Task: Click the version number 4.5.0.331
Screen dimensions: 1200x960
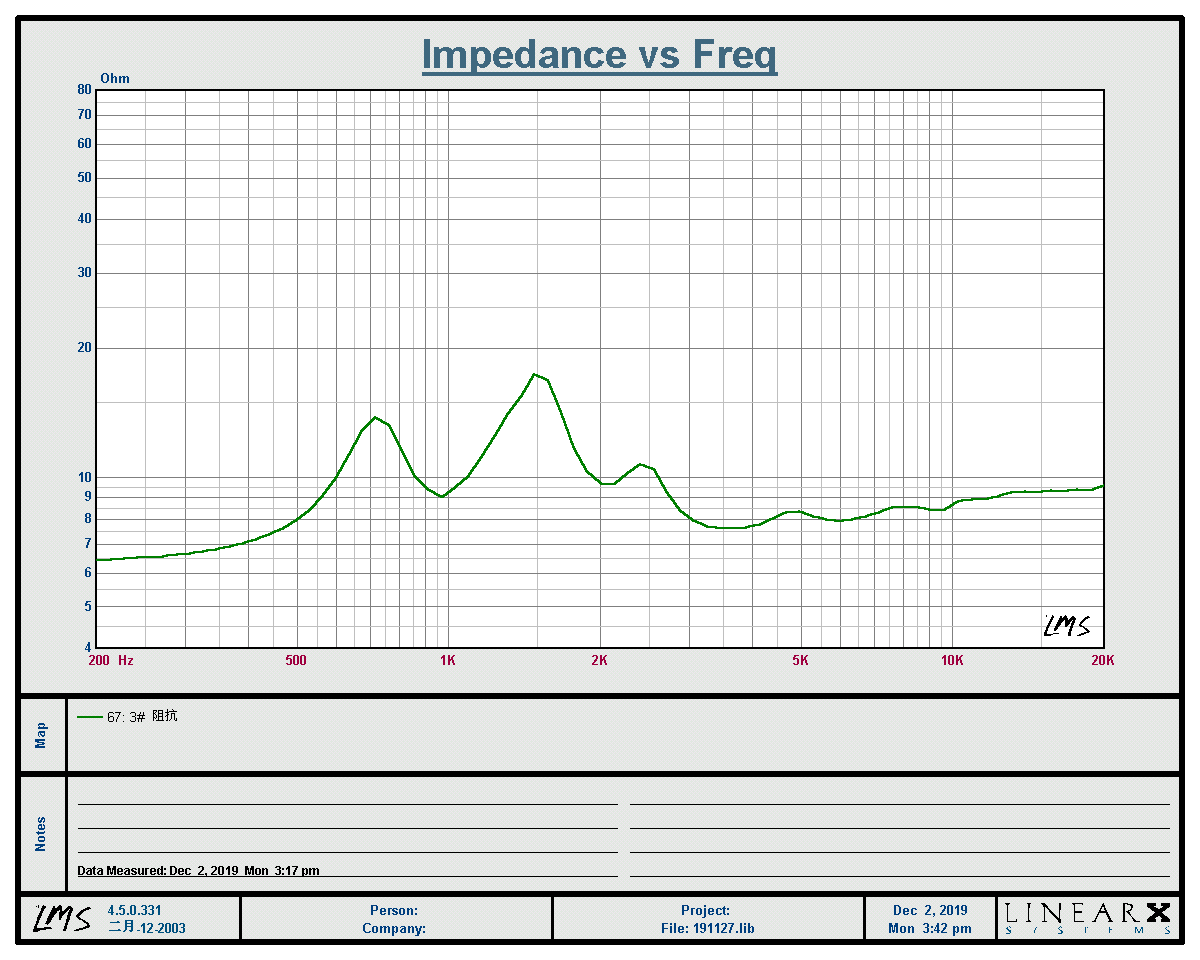Action: click(x=134, y=910)
